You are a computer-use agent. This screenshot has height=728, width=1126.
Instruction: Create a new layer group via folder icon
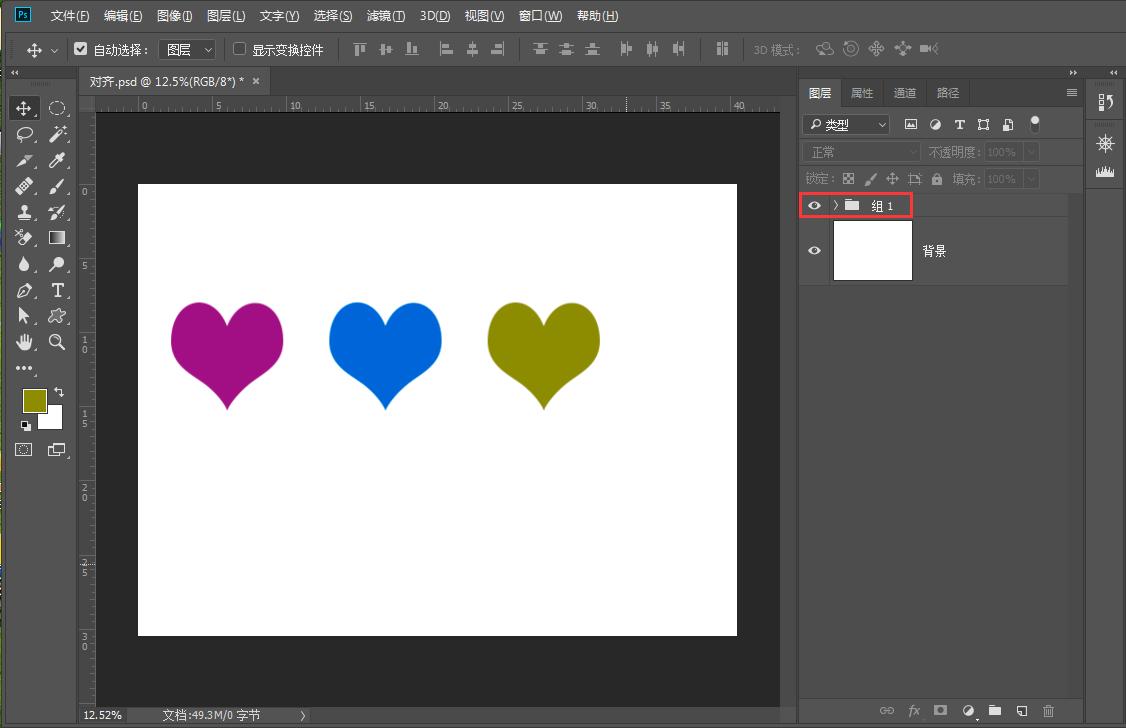click(x=994, y=711)
